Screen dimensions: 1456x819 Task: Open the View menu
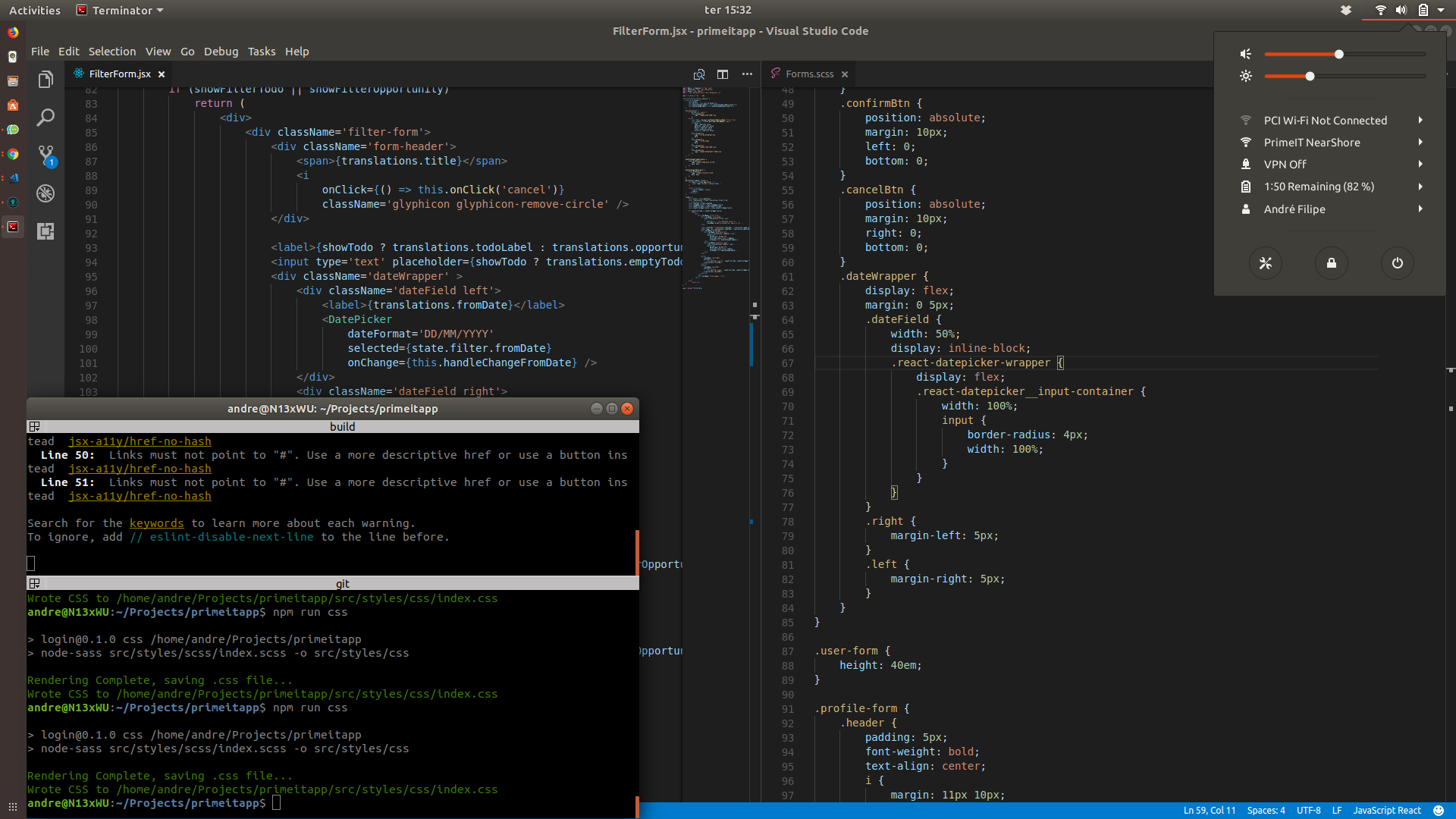(158, 52)
